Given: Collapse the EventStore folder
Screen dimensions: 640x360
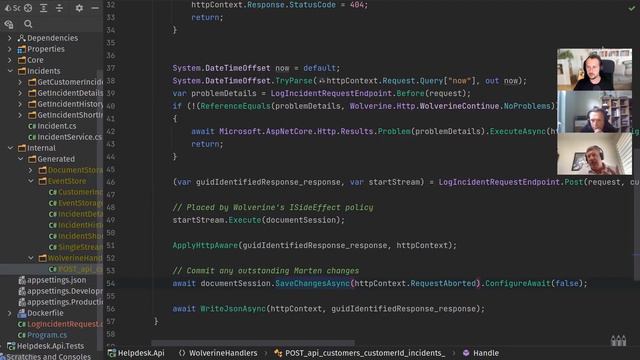Looking at the screenshot, I should click(31, 181).
